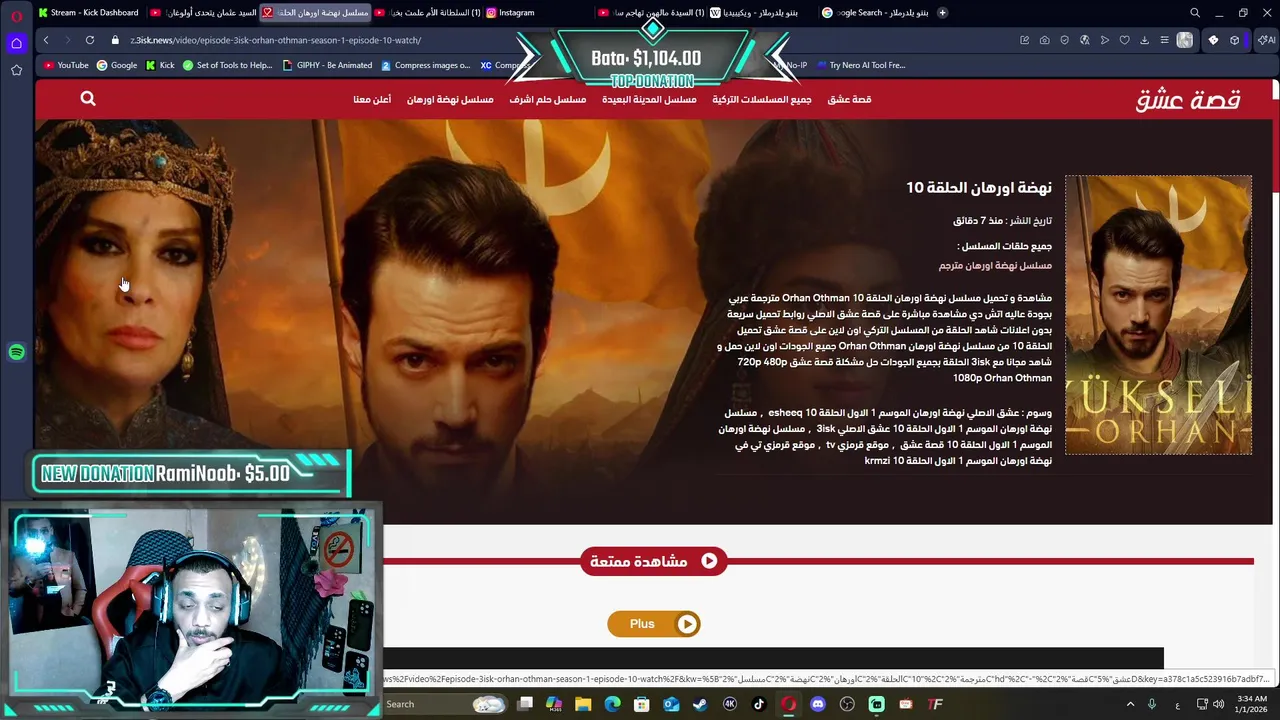Image resolution: width=1280 pixels, height=720 pixels.
Task: Open جميع المسلسلات التركية menu item
Action: tap(762, 99)
